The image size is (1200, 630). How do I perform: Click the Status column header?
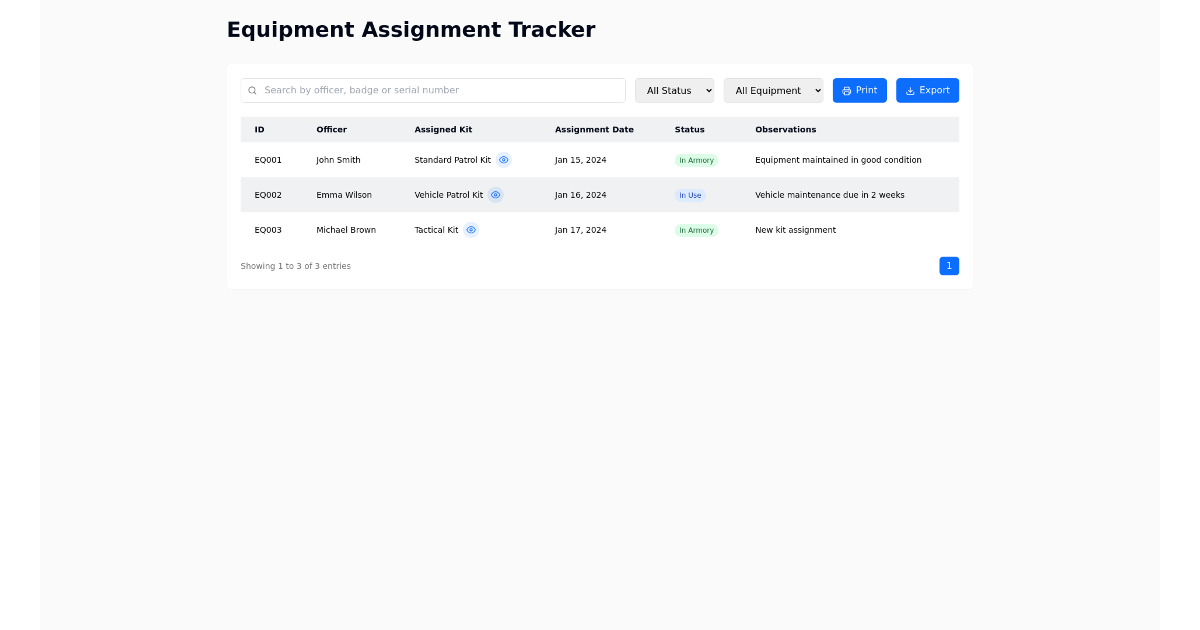coord(689,129)
